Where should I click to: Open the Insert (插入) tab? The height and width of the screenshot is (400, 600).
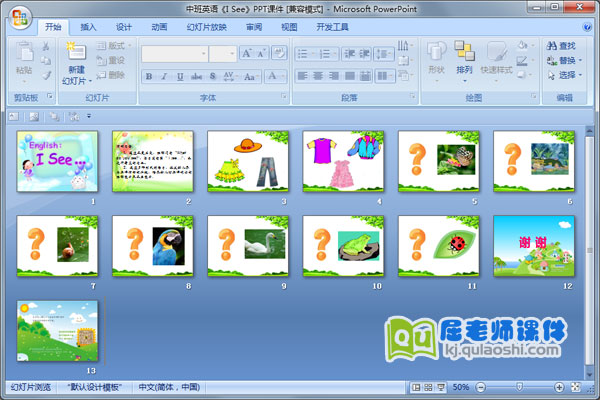click(89, 27)
